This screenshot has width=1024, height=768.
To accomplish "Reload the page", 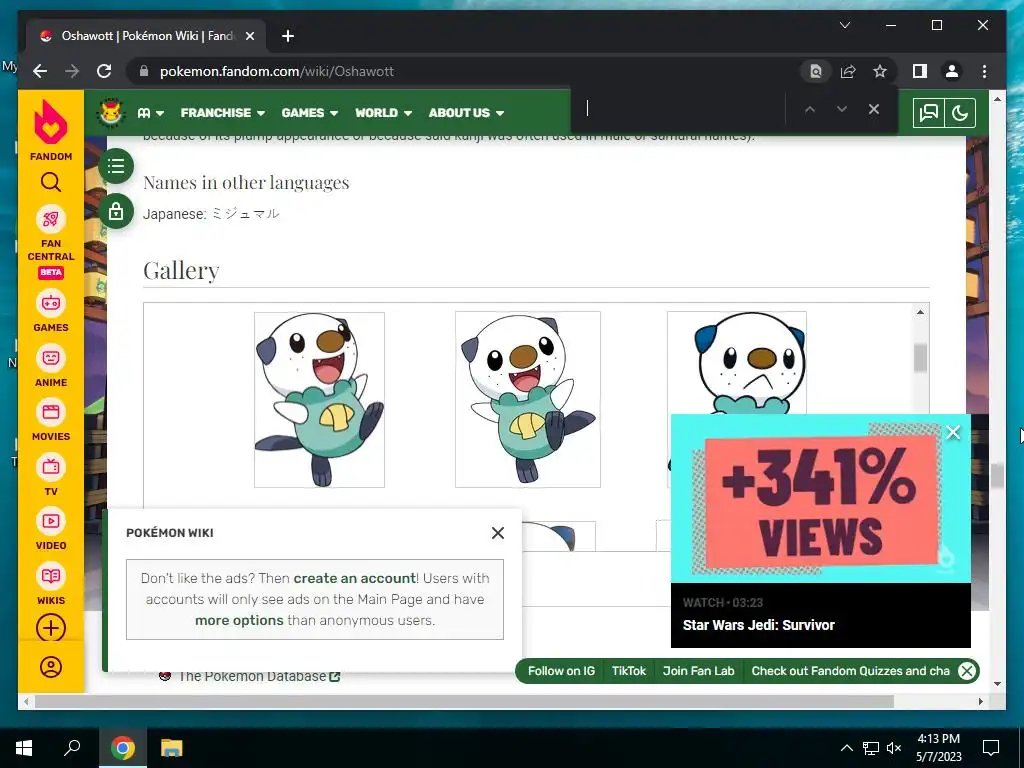I will (104, 71).
